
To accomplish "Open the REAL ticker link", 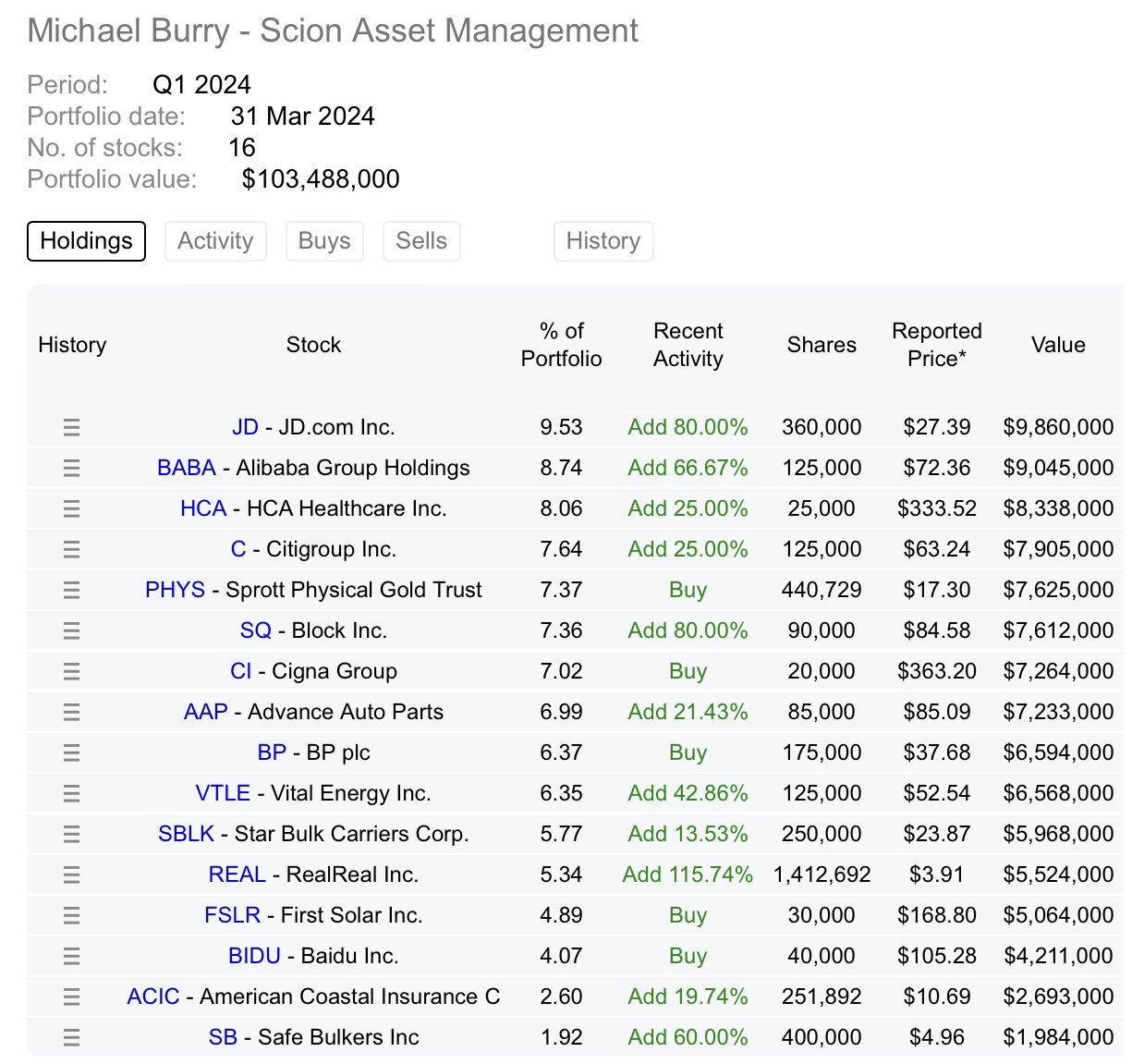I will tap(237, 874).
